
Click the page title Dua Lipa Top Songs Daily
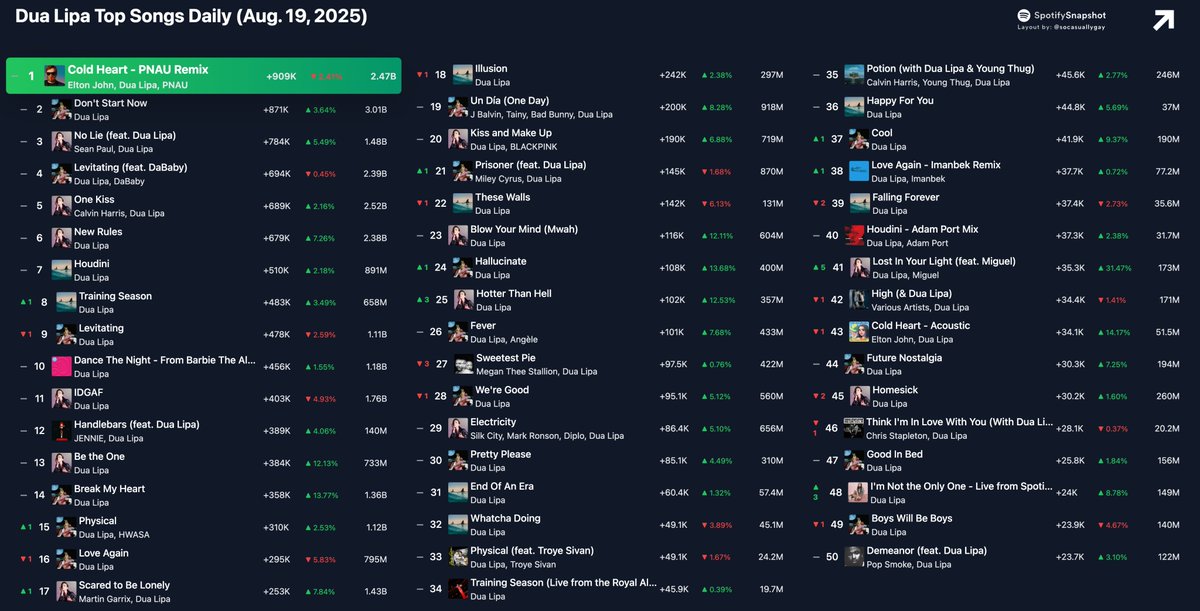tap(191, 17)
